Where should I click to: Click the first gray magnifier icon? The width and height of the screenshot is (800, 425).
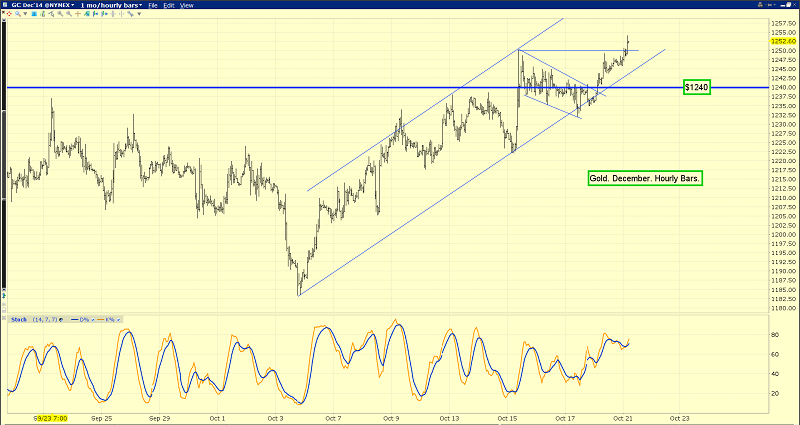click(60, 14)
